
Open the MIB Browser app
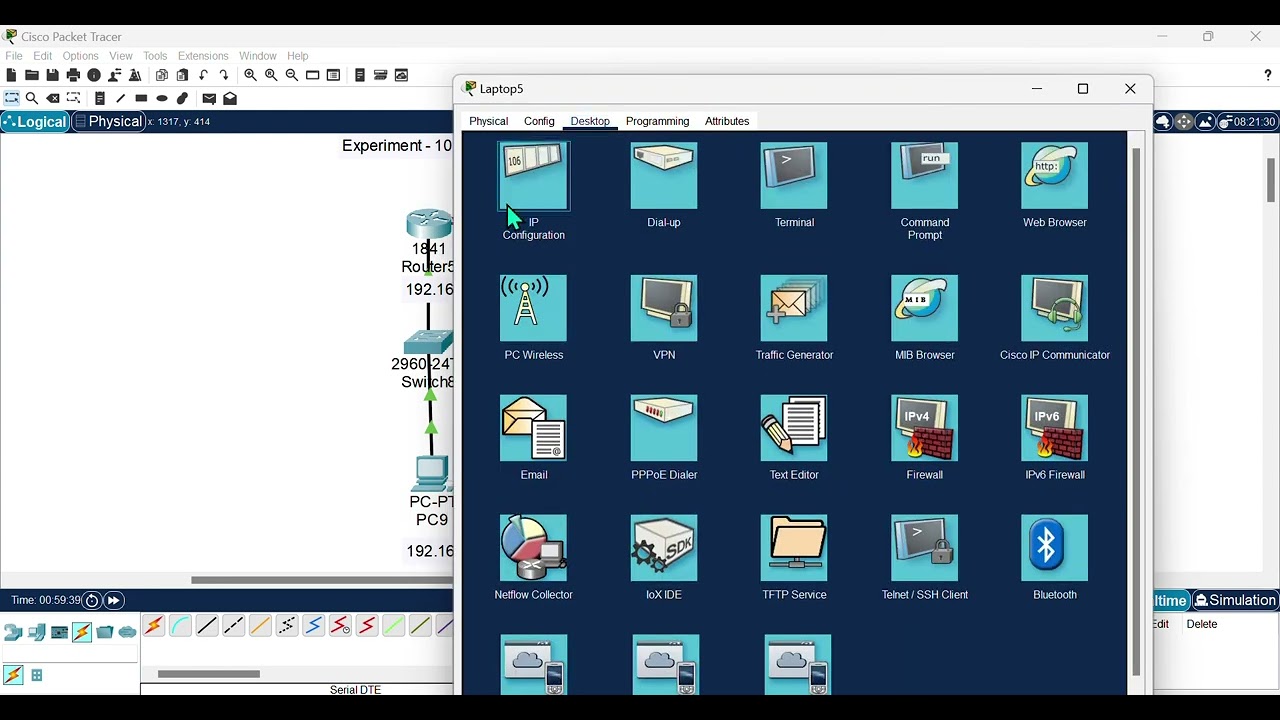(924, 308)
